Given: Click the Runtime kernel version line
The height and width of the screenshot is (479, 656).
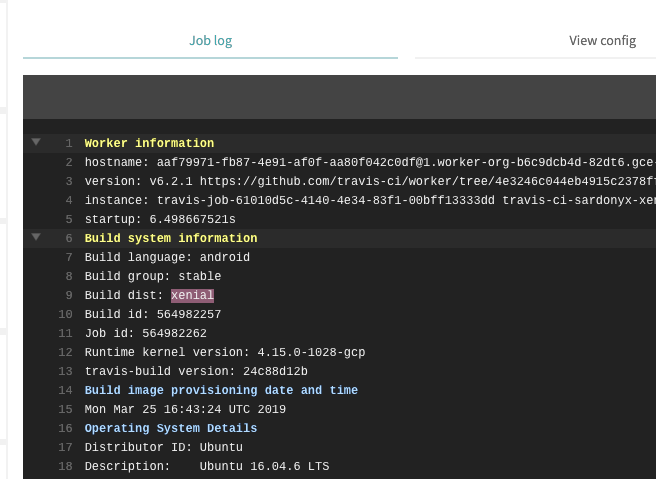Looking at the screenshot, I should click(x=225, y=352).
